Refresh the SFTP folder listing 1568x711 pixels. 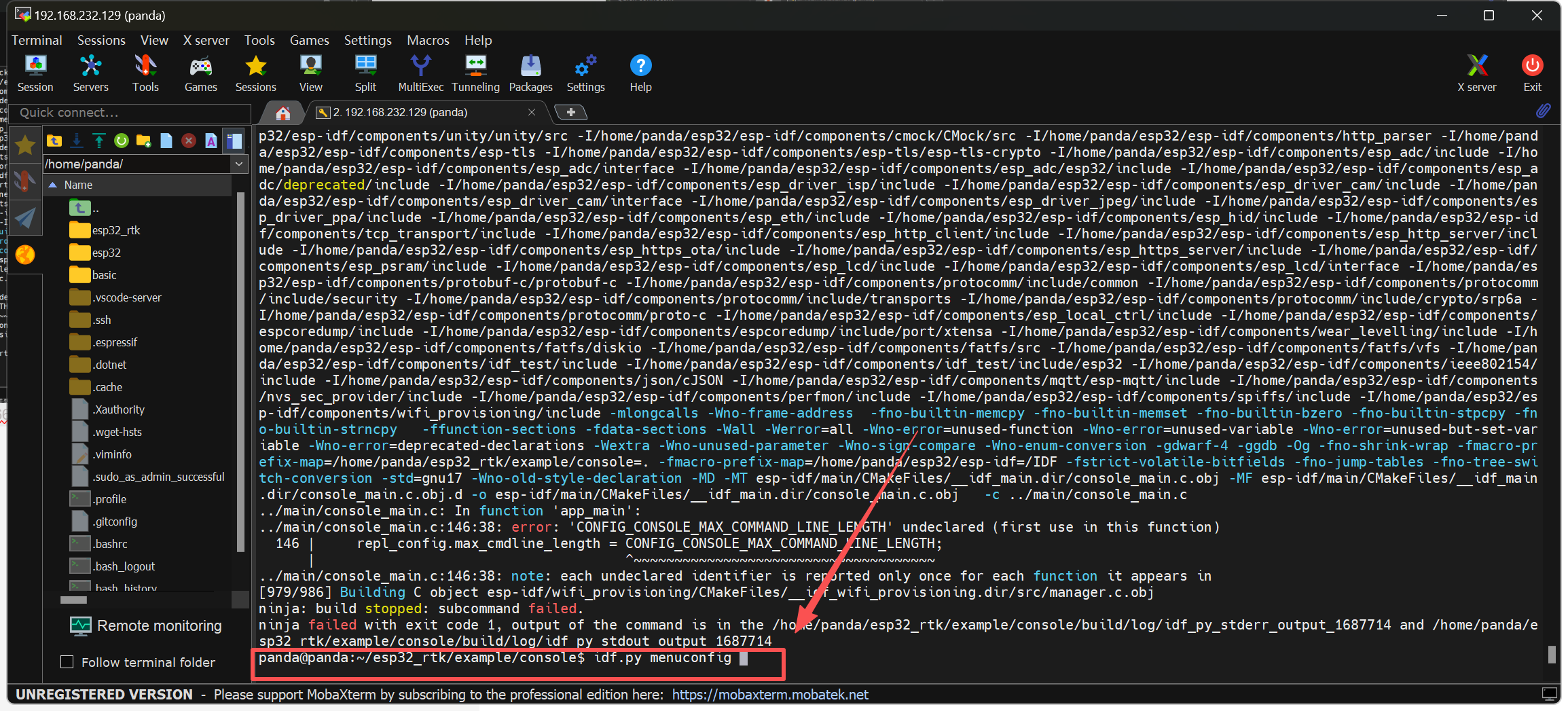122,141
